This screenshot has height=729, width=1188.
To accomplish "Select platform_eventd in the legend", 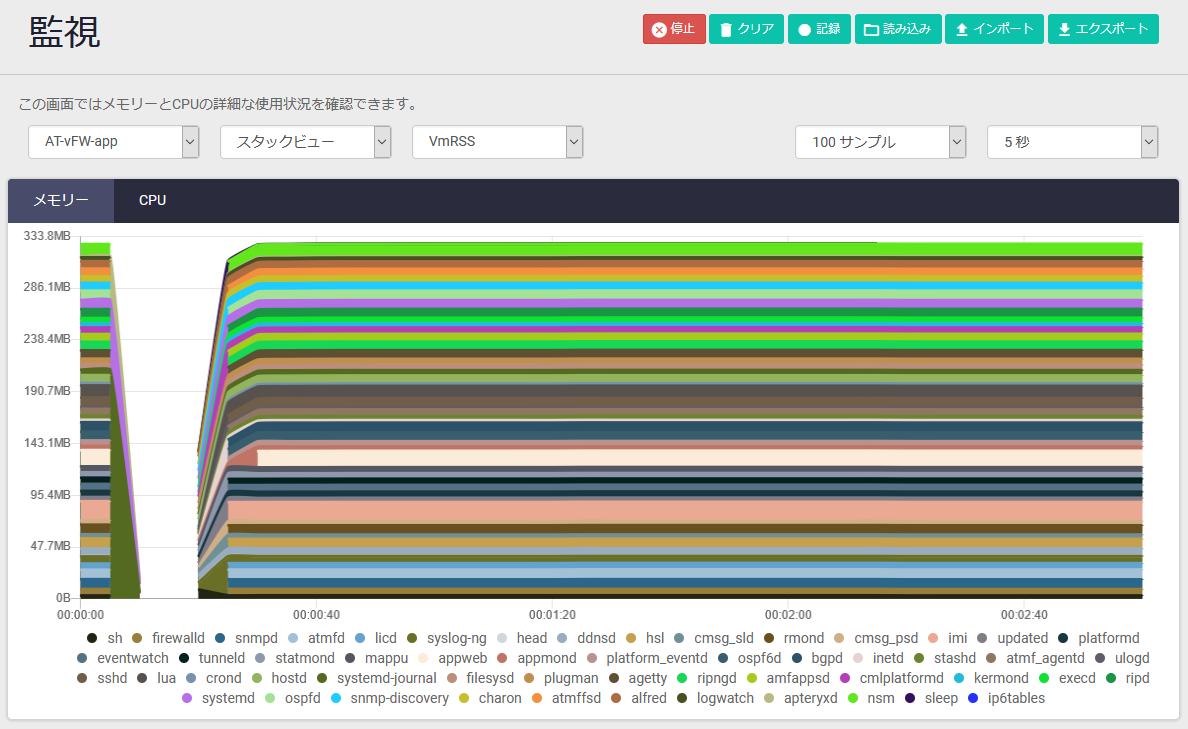I will [x=647, y=658].
